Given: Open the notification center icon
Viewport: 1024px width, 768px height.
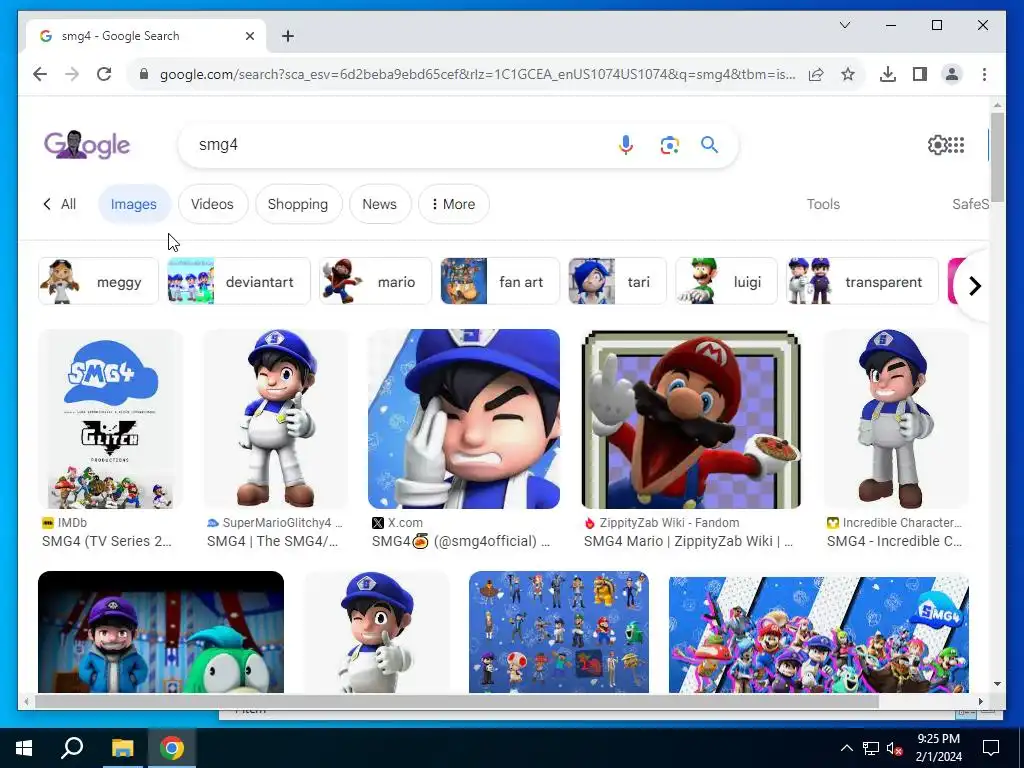Looking at the screenshot, I should 991,748.
